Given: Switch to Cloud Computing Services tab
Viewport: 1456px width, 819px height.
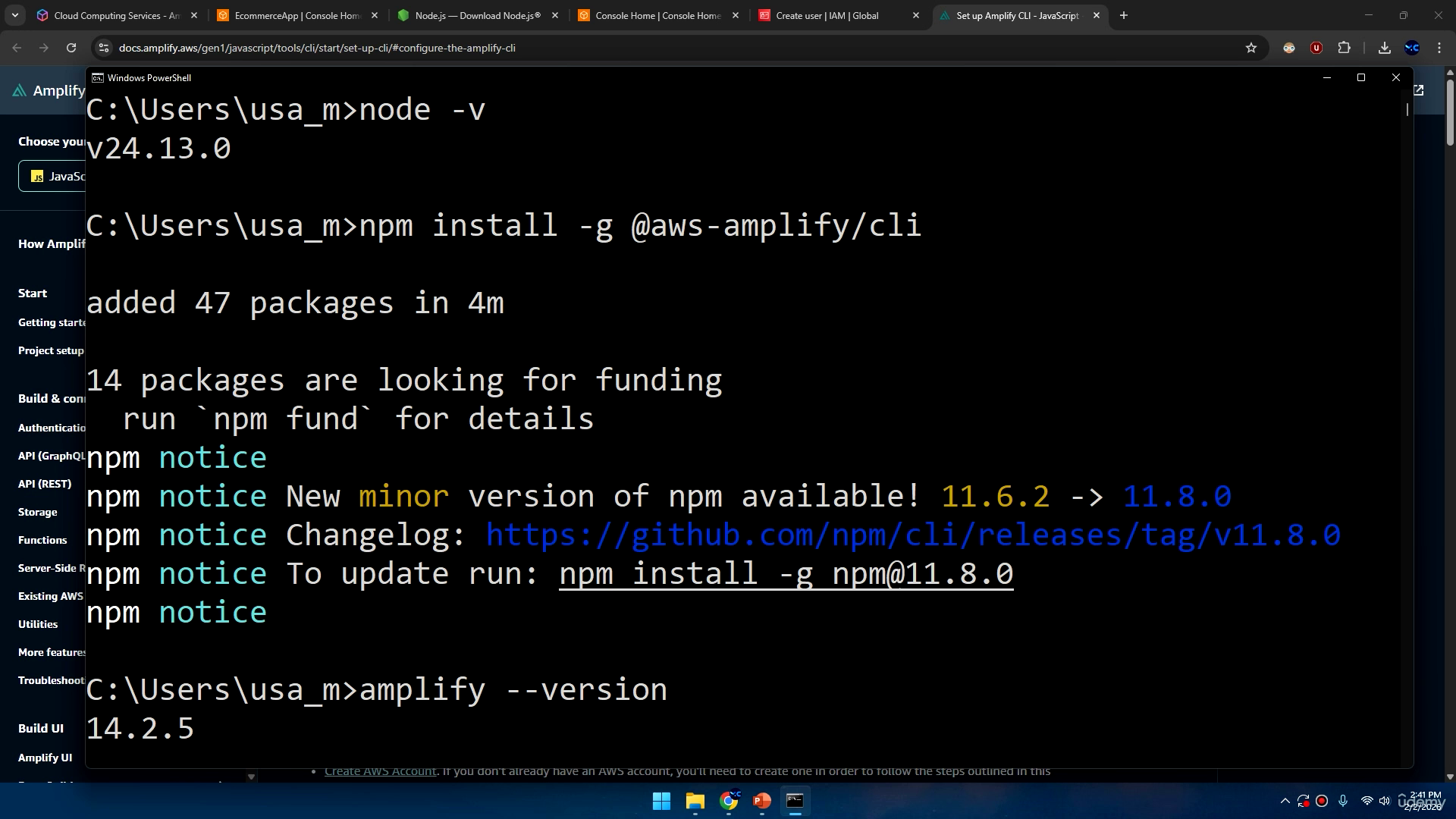Looking at the screenshot, I should (x=117, y=15).
